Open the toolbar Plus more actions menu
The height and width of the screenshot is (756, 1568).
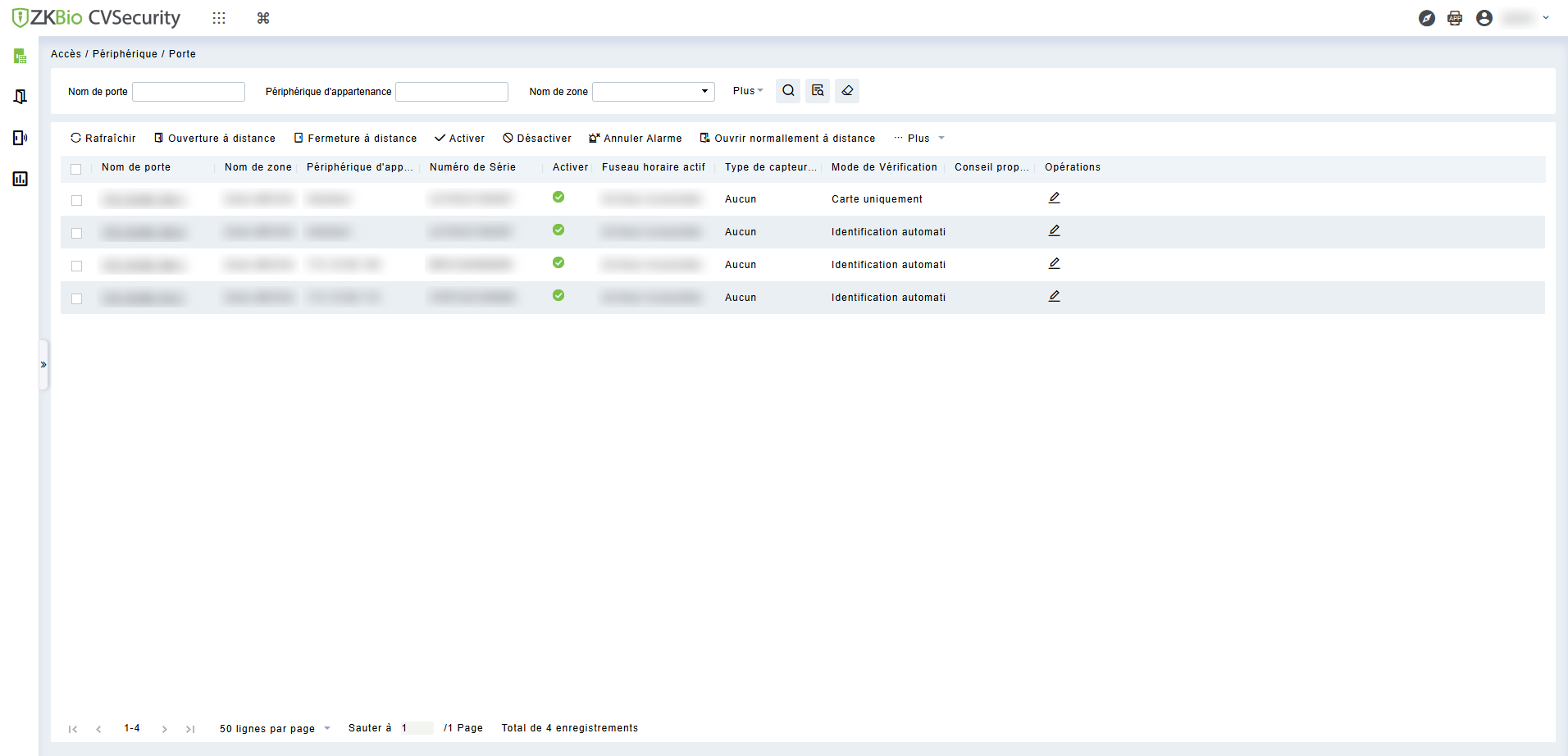[x=919, y=139]
